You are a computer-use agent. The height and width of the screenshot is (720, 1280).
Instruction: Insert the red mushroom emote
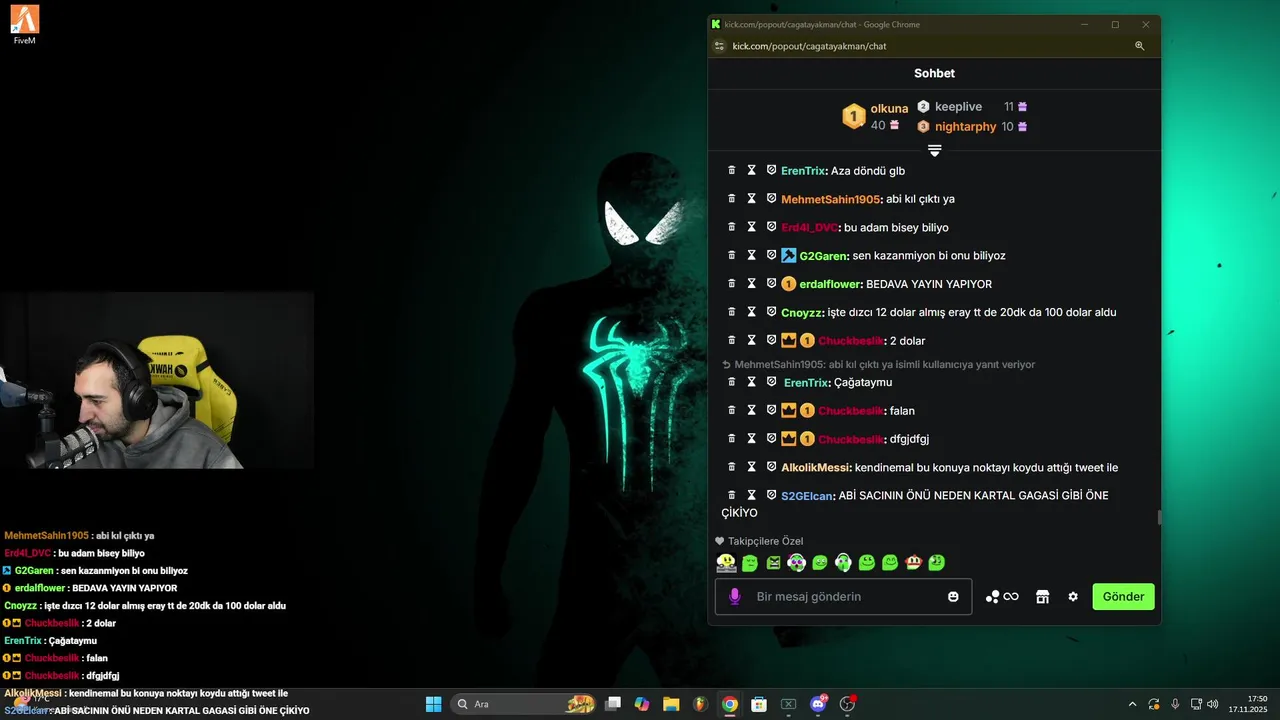coord(913,563)
